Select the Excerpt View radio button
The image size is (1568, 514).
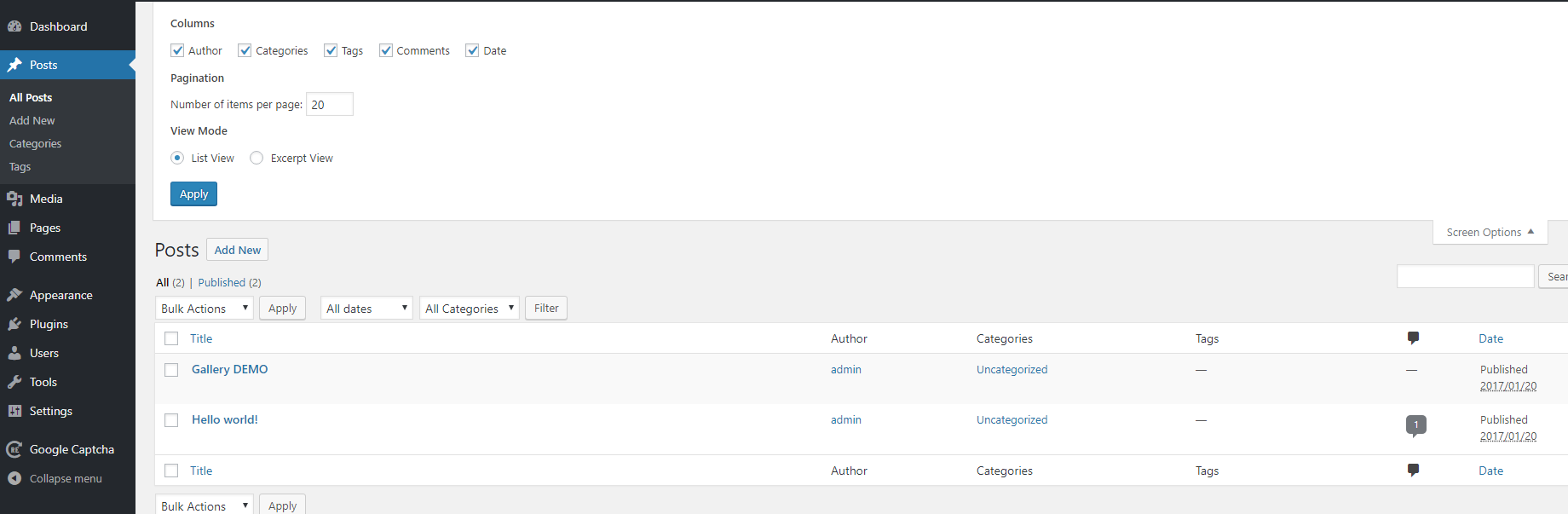tap(257, 158)
